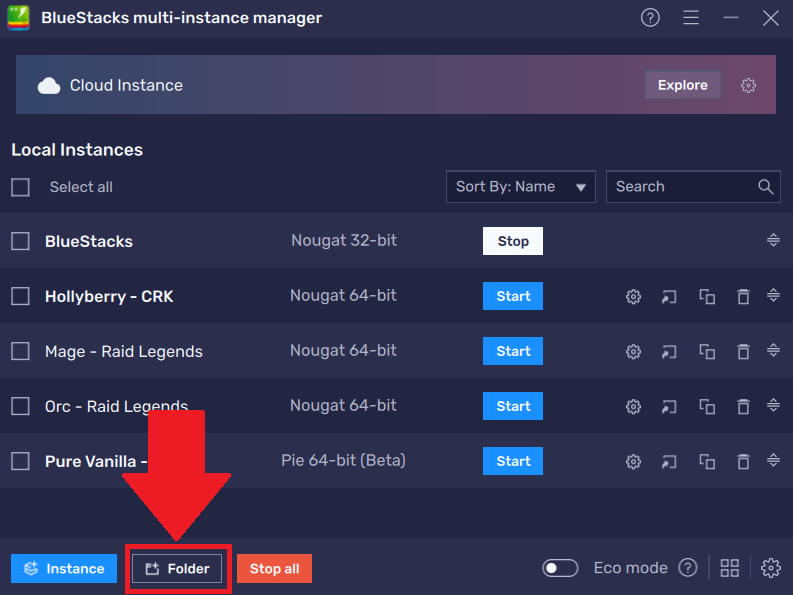Tick the Select all checkbox
Image resolution: width=793 pixels, height=595 pixels.
[x=20, y=187]
